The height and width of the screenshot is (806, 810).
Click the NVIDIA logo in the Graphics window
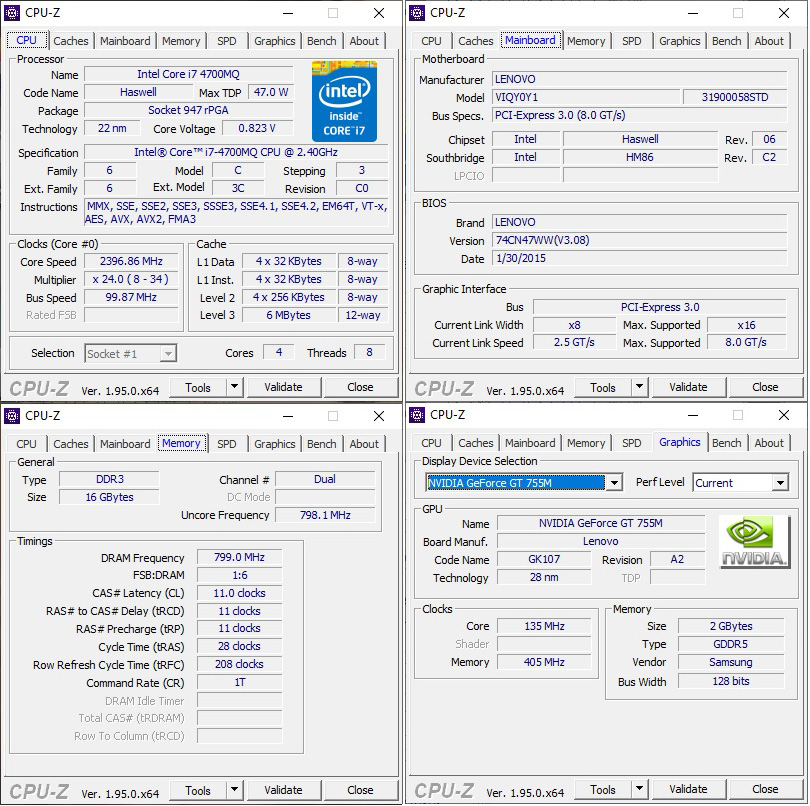(x=754, y=542)
